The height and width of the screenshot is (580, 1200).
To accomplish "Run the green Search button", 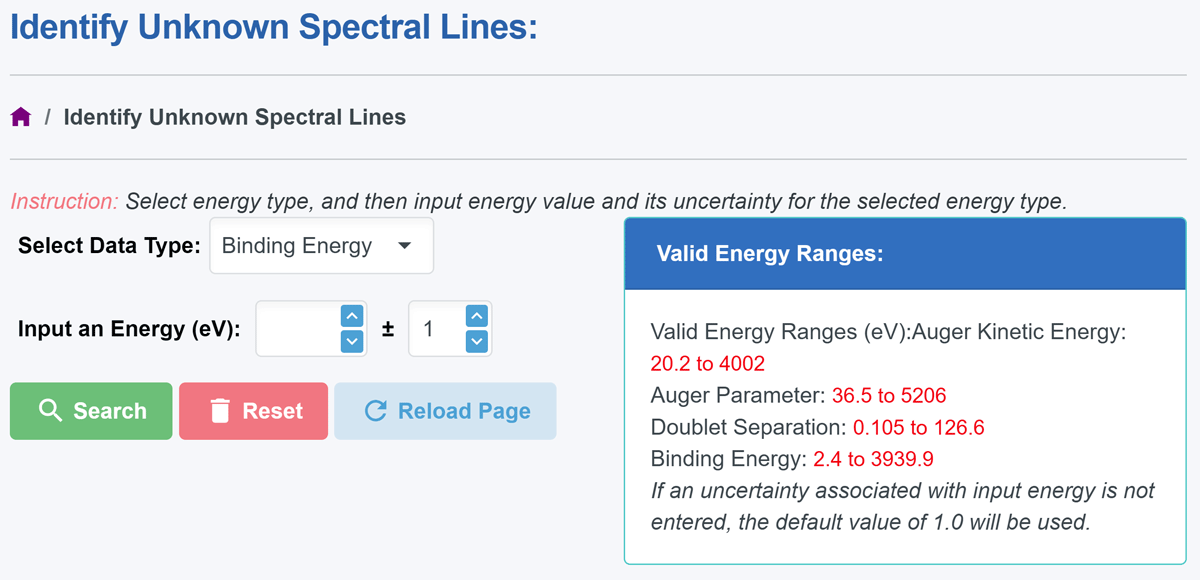I will tap(91, 411).
